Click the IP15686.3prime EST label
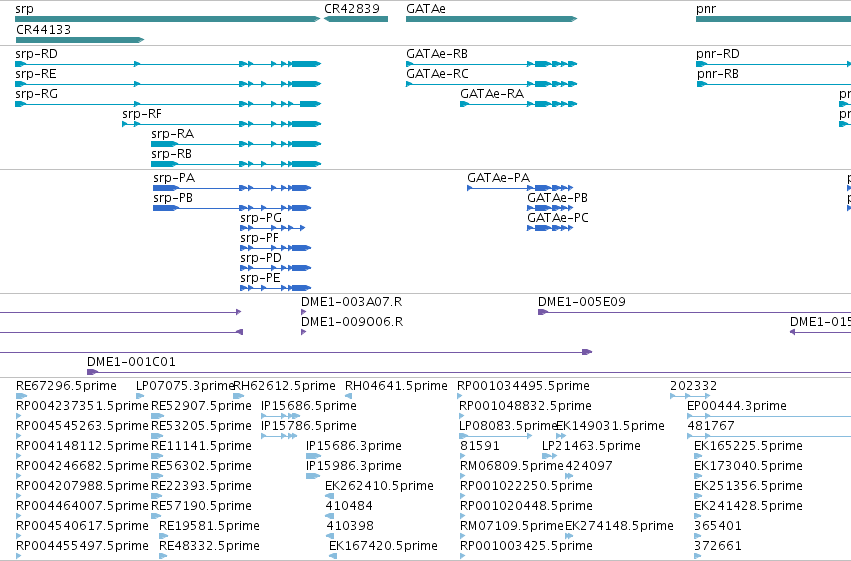The image size is (851, 561). (x=354, y=446)
